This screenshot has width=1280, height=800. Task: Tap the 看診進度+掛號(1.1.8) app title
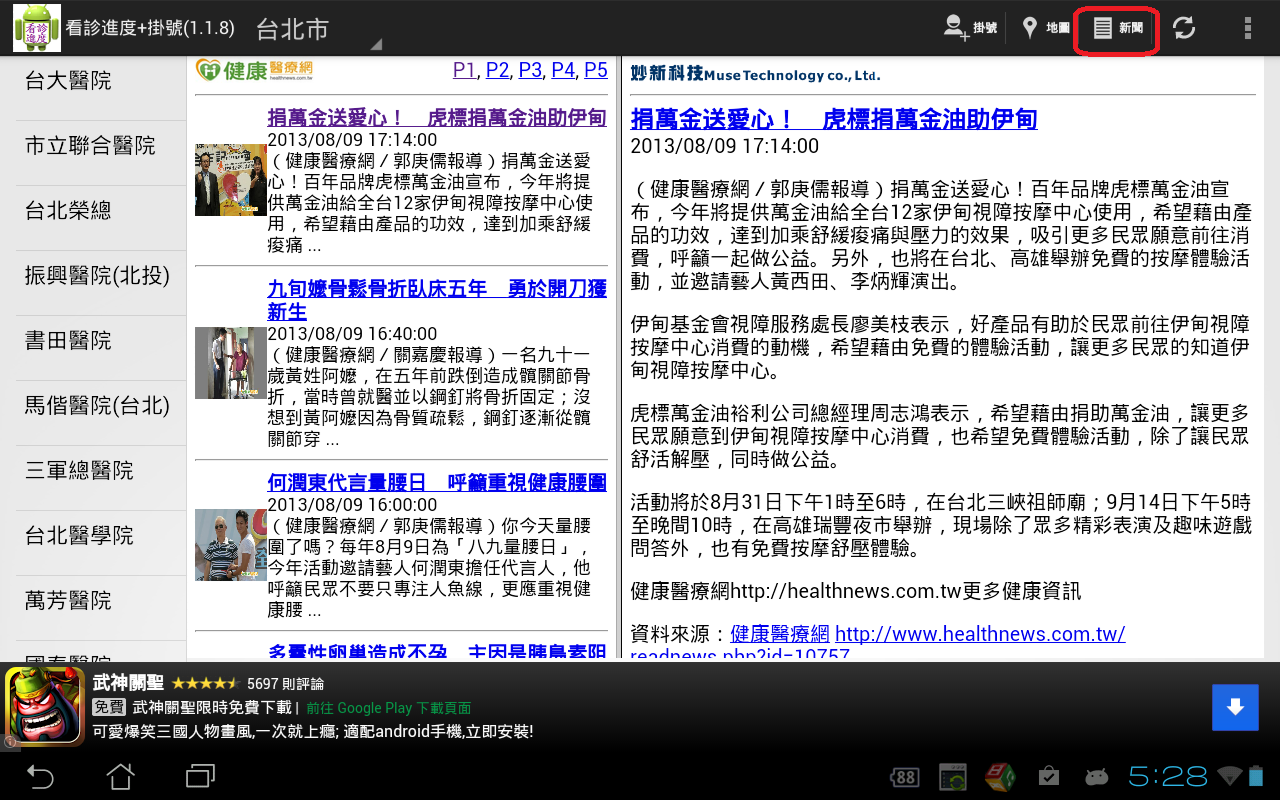click(150, 28)
